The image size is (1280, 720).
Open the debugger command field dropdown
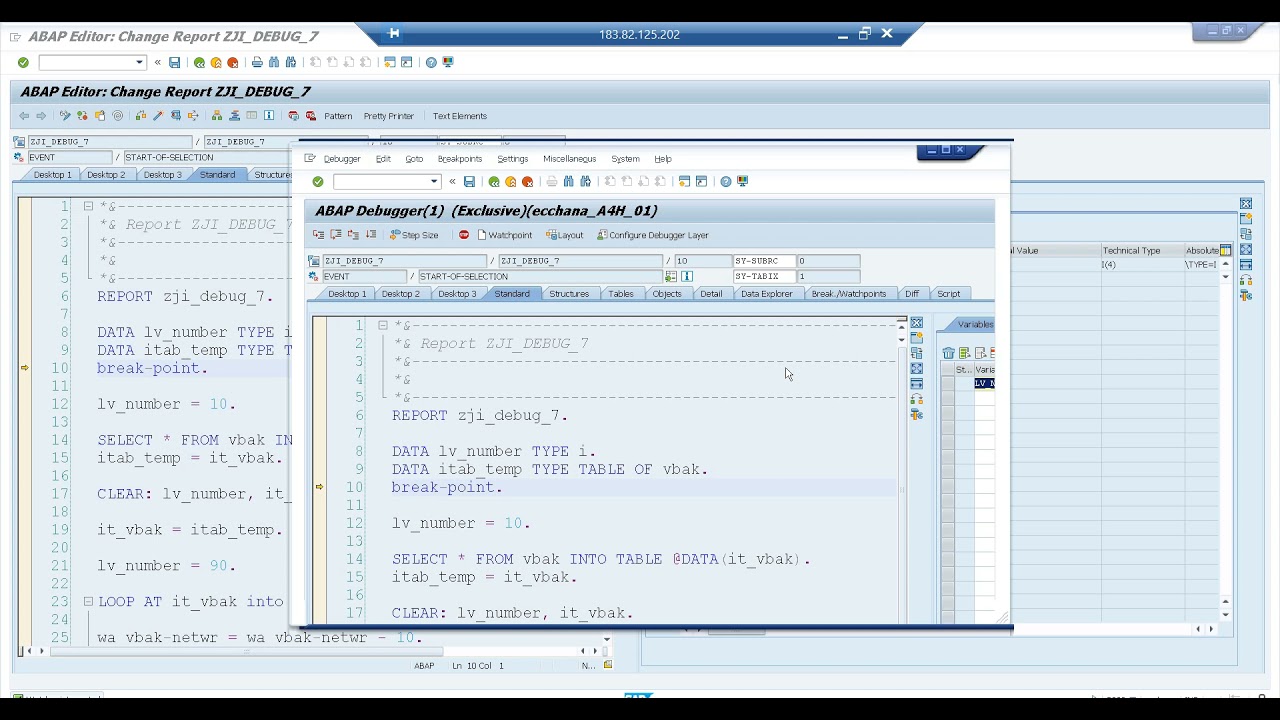click(x=434, y=182)
